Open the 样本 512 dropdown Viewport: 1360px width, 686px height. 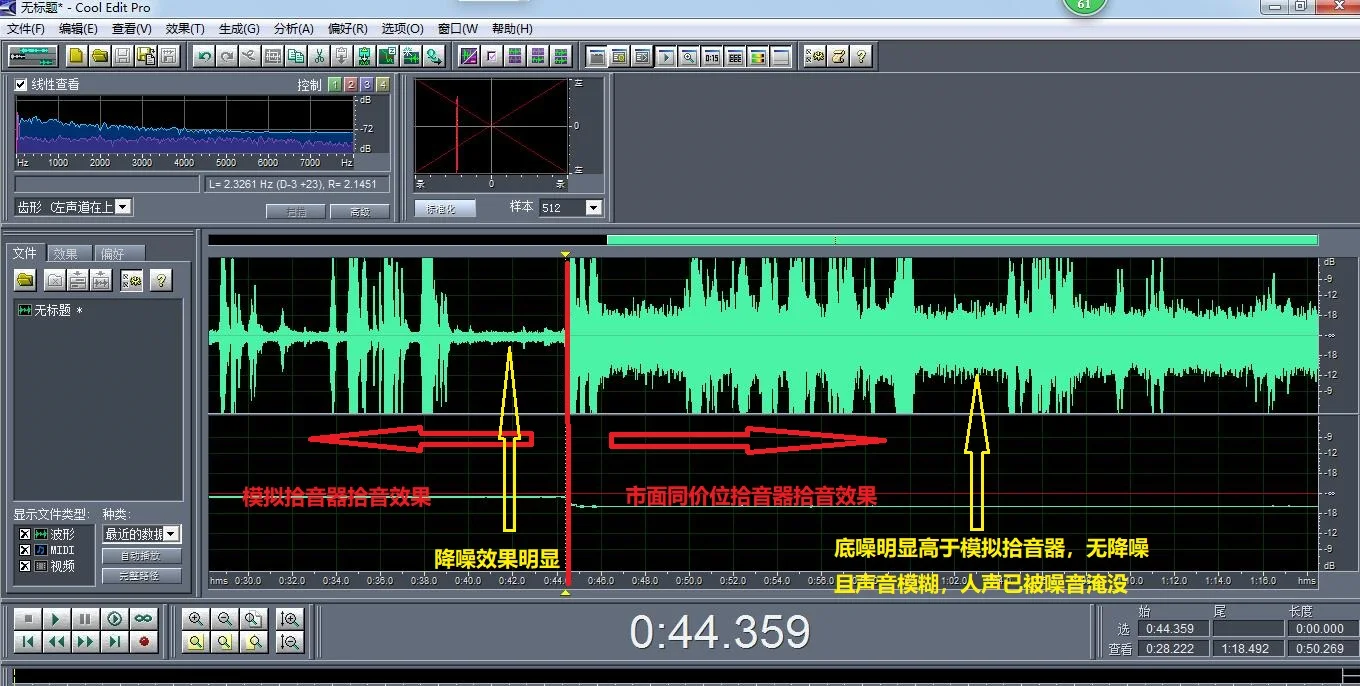(593, 208)
